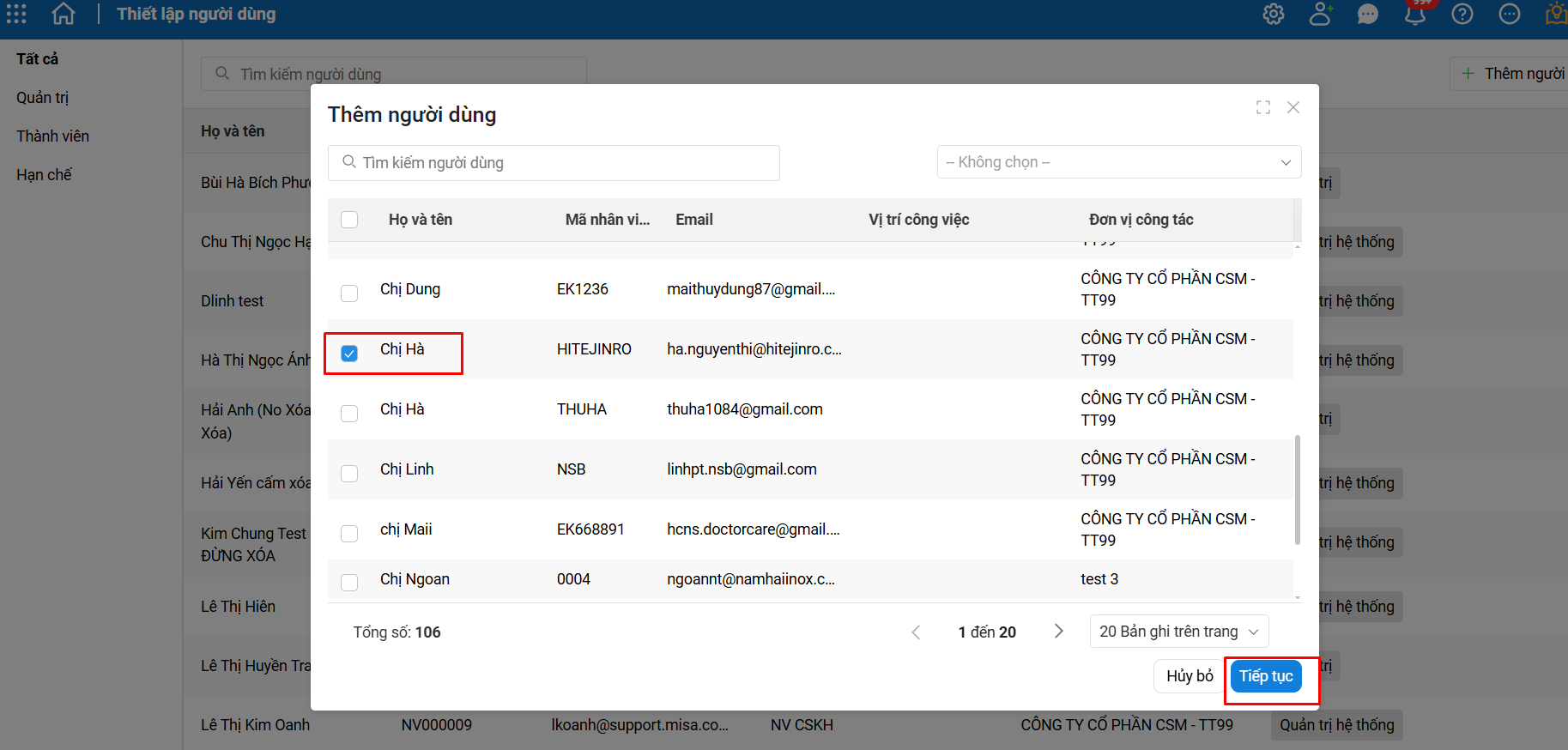Select 'Quản trị' in left sidebar
The width and height of the screenshot is (1568, 750).
click(43, 98)
